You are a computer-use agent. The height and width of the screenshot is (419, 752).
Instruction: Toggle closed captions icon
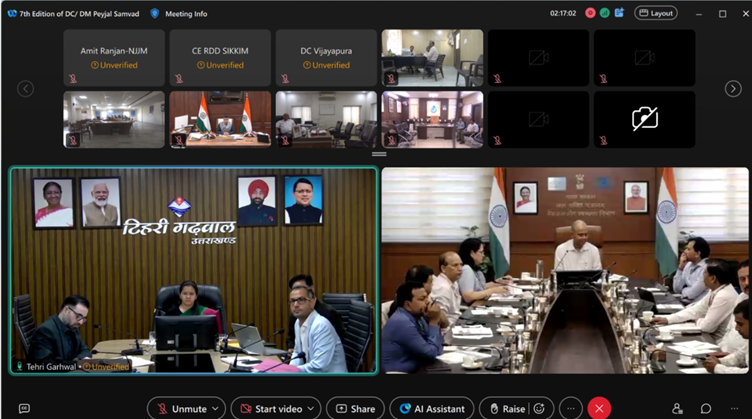pyautogui.click(x=24, y=408)
